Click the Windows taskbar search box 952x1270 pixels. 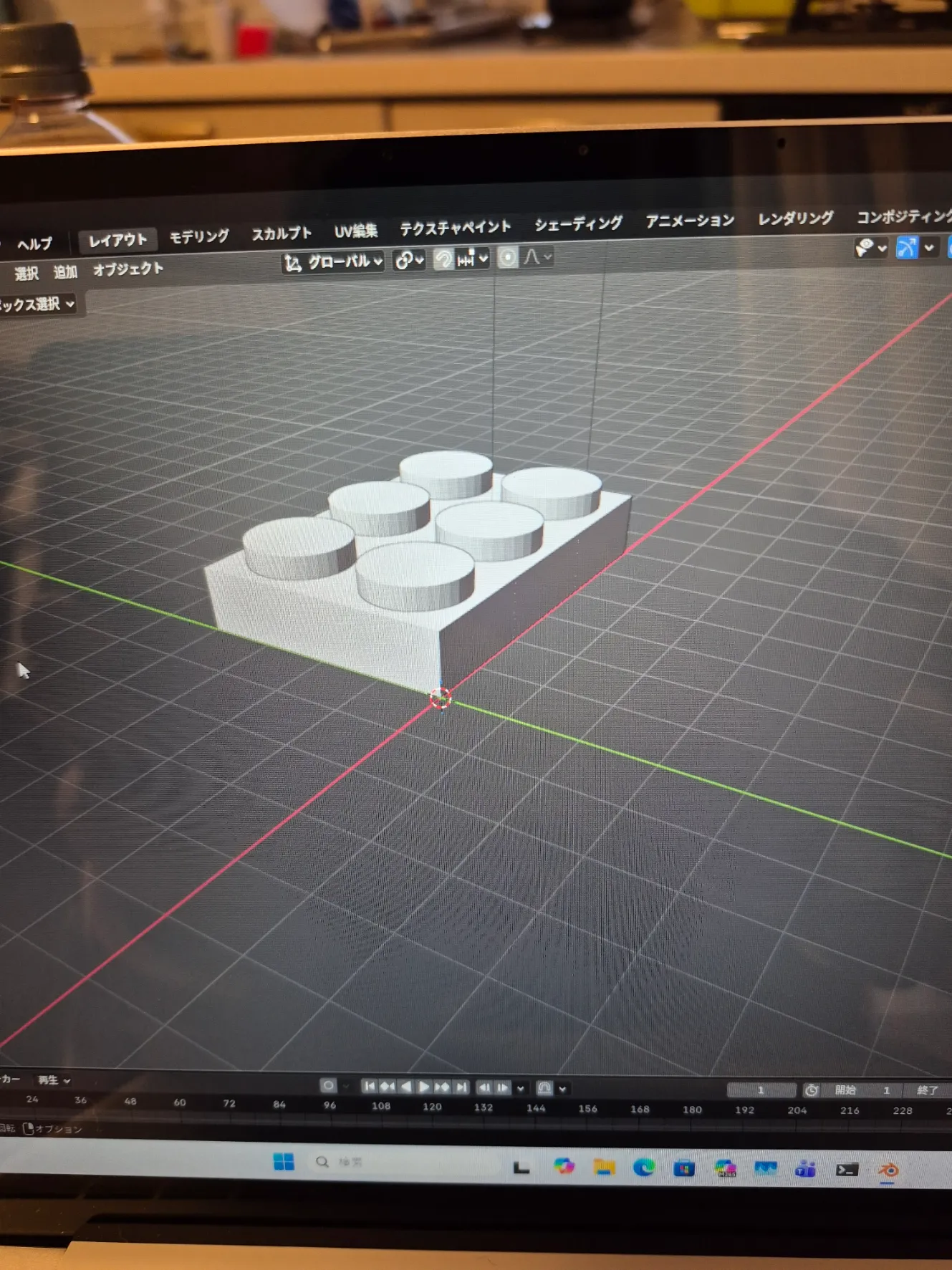[x=405, y=1162]
